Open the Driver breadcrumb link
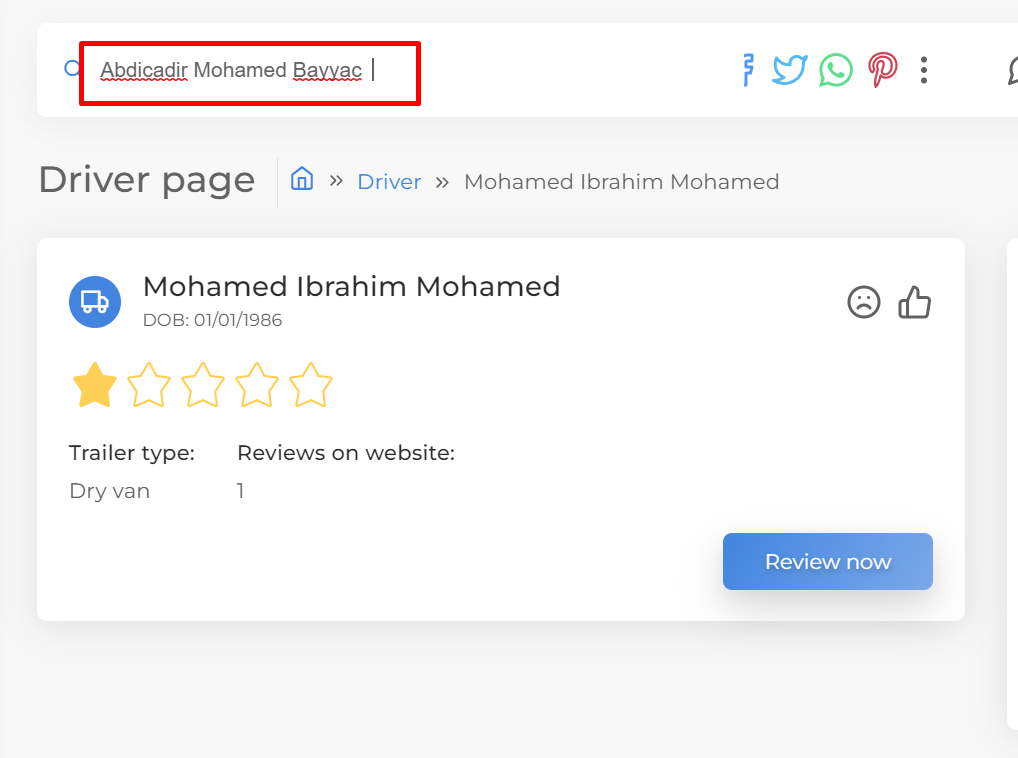Screen dimensions: 1018x758 [389, 182]
